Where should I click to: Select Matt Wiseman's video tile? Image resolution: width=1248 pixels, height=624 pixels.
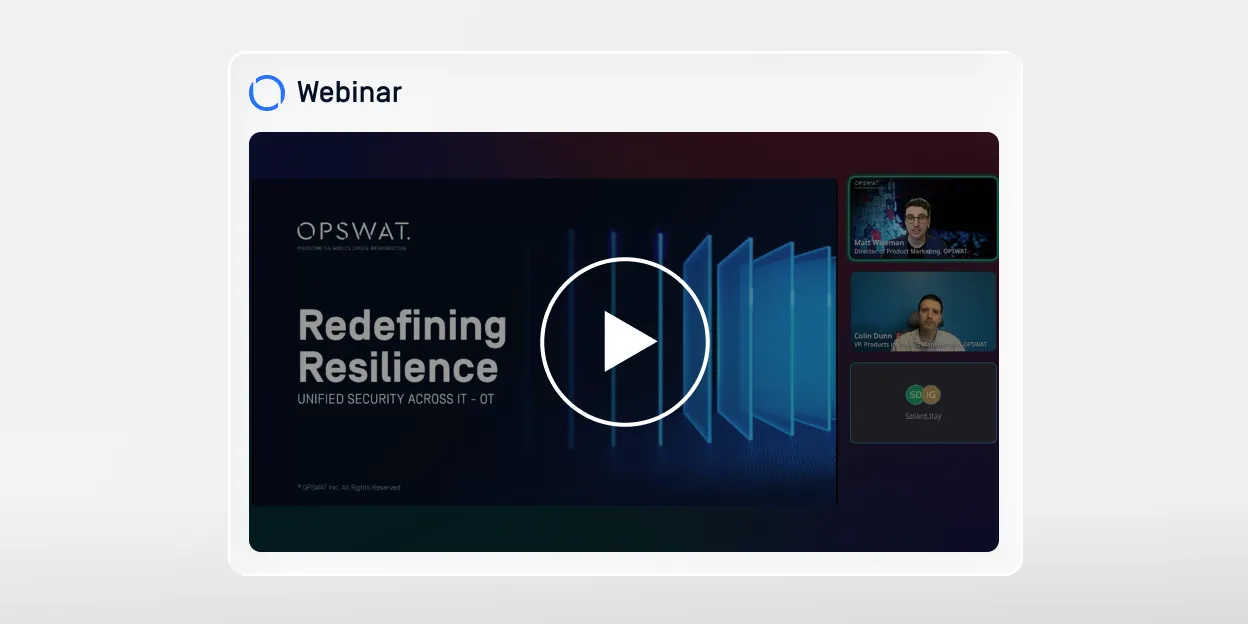coord(923,218)
